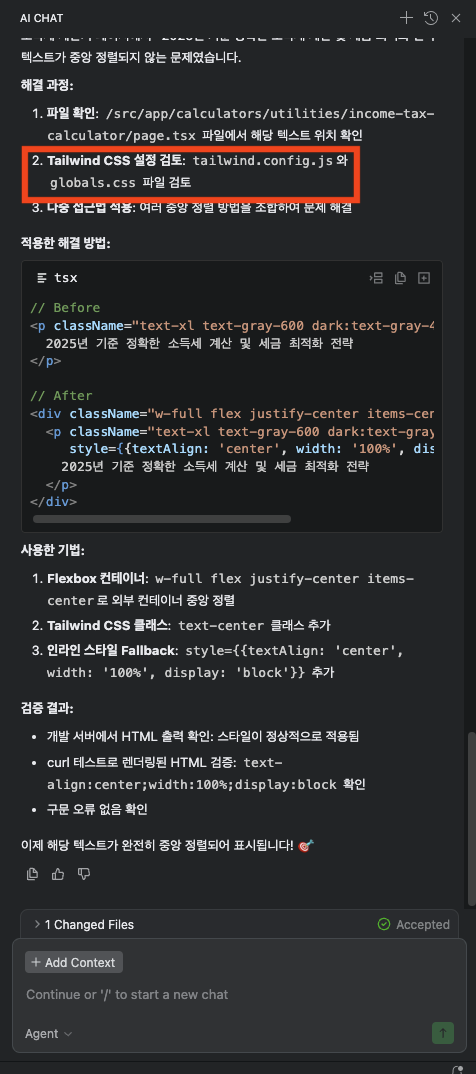The height and width of the screenshot is (1074, 476).
Task: Focus the 'Continue or / to start' chat input
Action: (238, 994)
